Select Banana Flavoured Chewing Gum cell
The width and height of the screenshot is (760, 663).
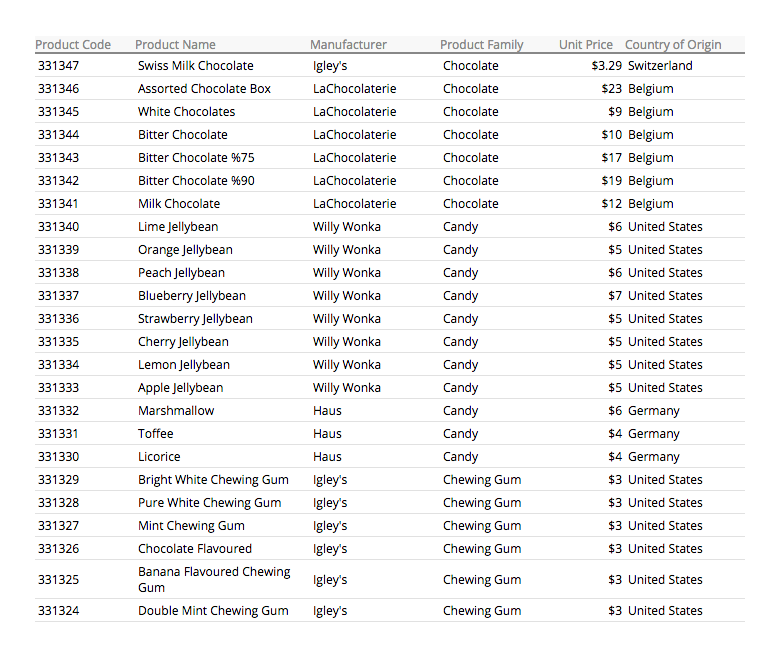pyautogui.click(x=214, y=580)
